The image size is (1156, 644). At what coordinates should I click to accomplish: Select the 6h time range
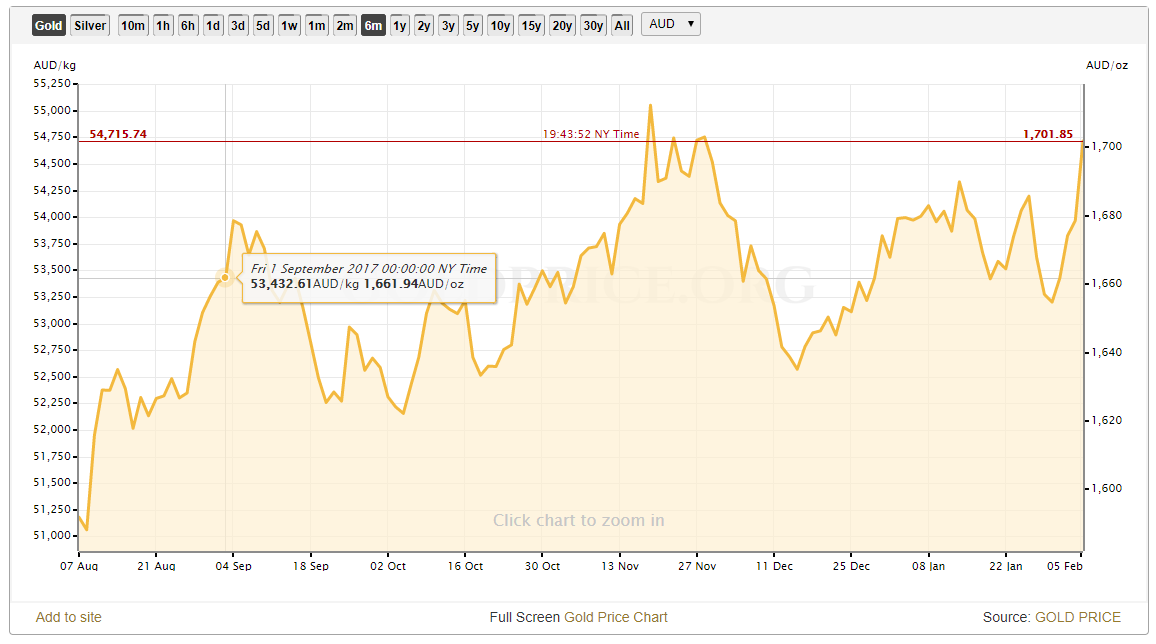188,25
